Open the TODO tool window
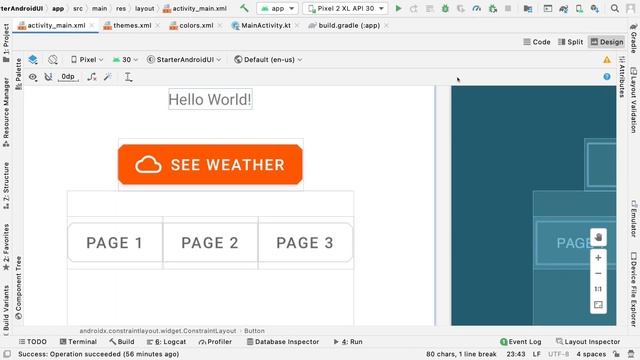This screenshot has height=360, width=640. tap(33, 342)
